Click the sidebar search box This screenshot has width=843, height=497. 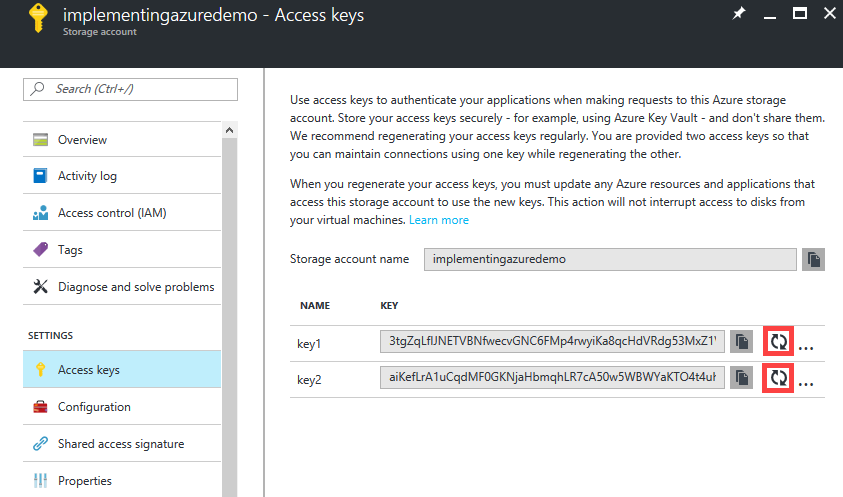130,89
